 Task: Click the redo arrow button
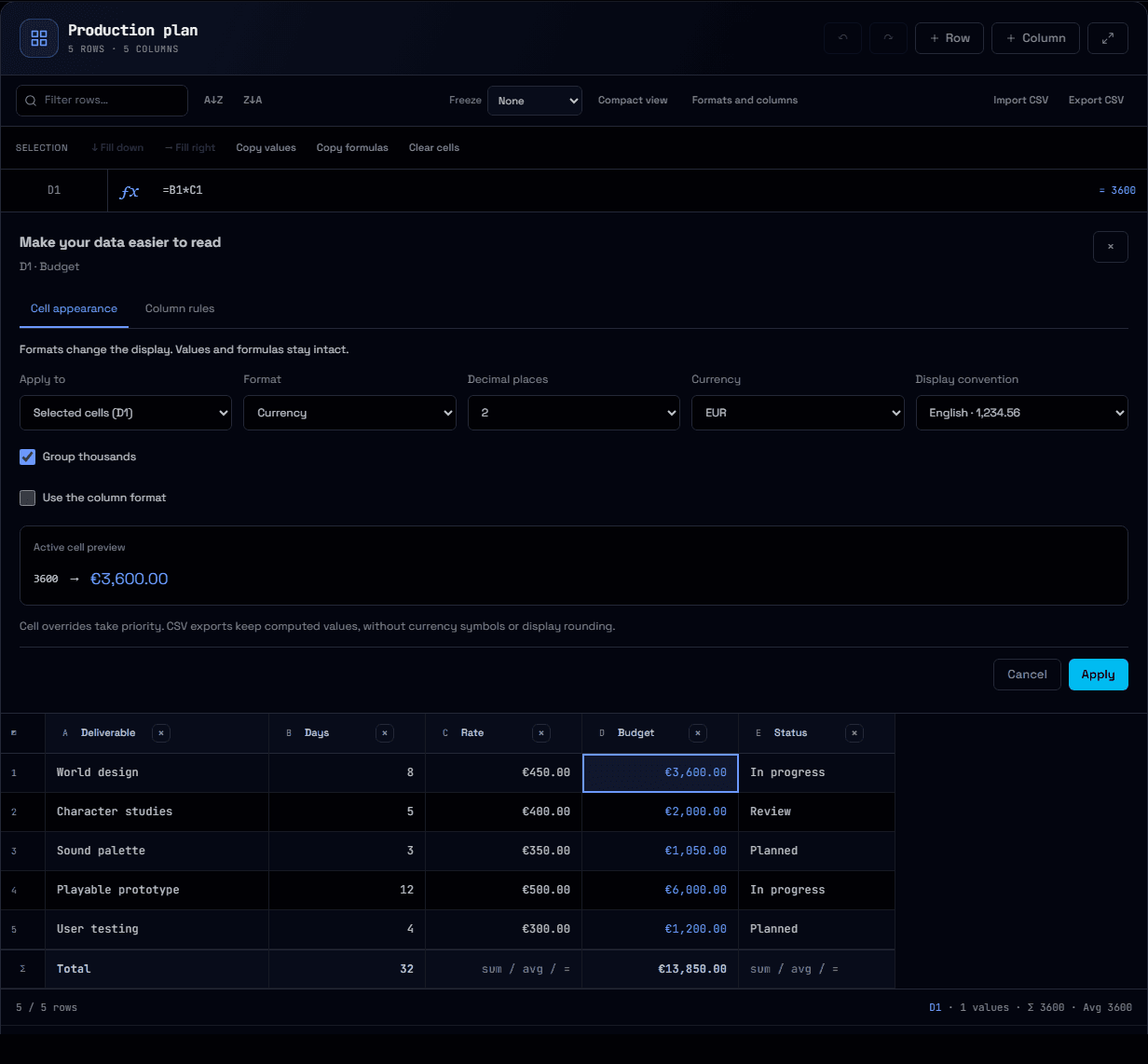(x=888, y=38)
